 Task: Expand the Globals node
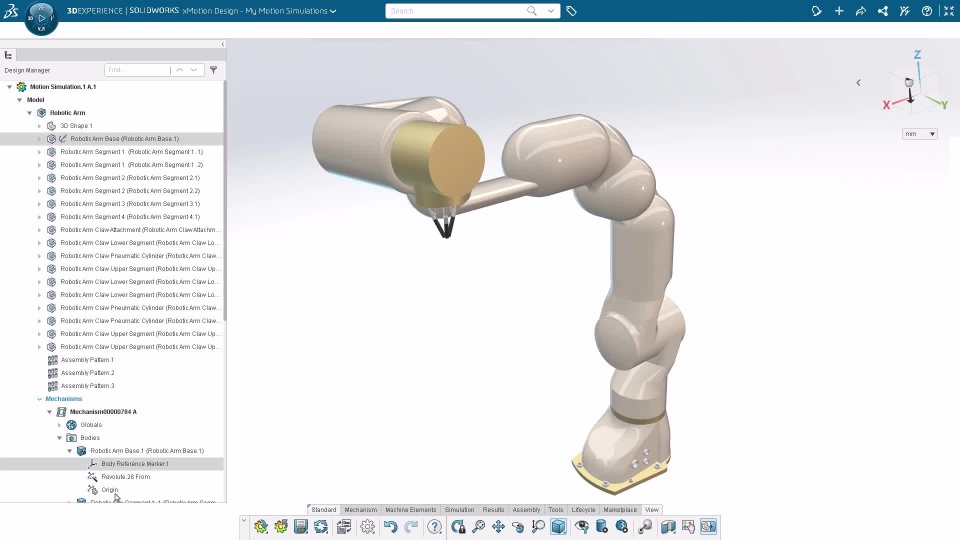click(60, 425)
